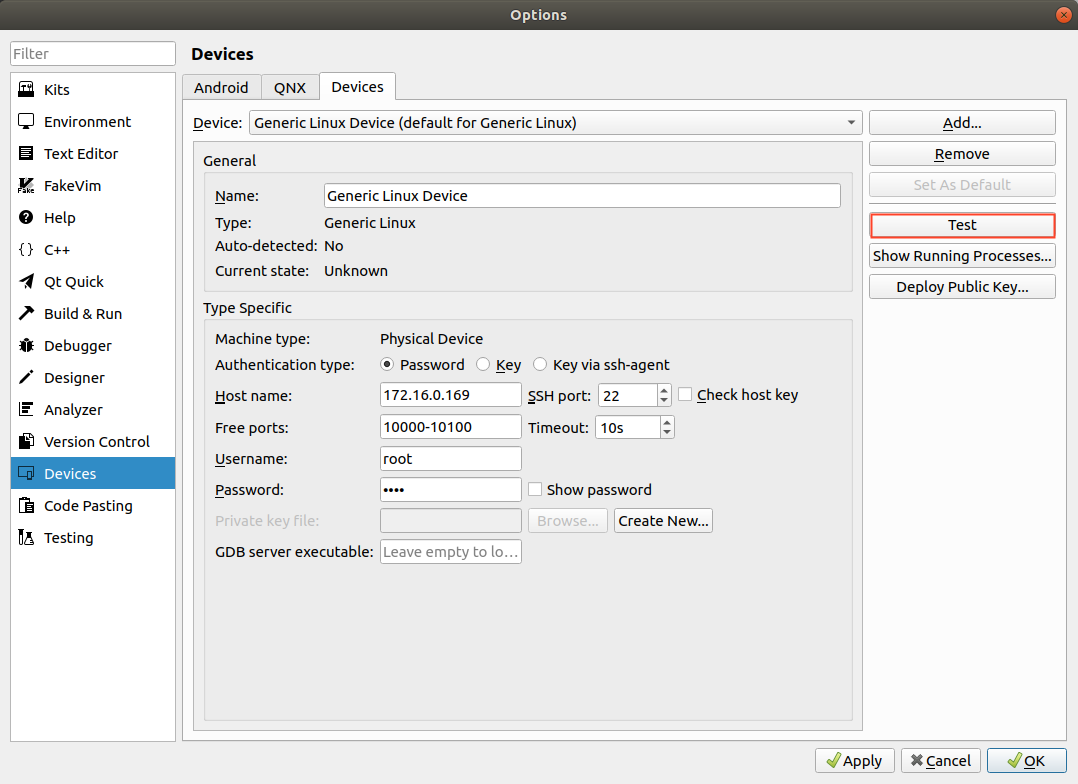The width and height of the screenshot is (1078, 784).
Task: Increase the SSH port number
Action: point(664,390)
